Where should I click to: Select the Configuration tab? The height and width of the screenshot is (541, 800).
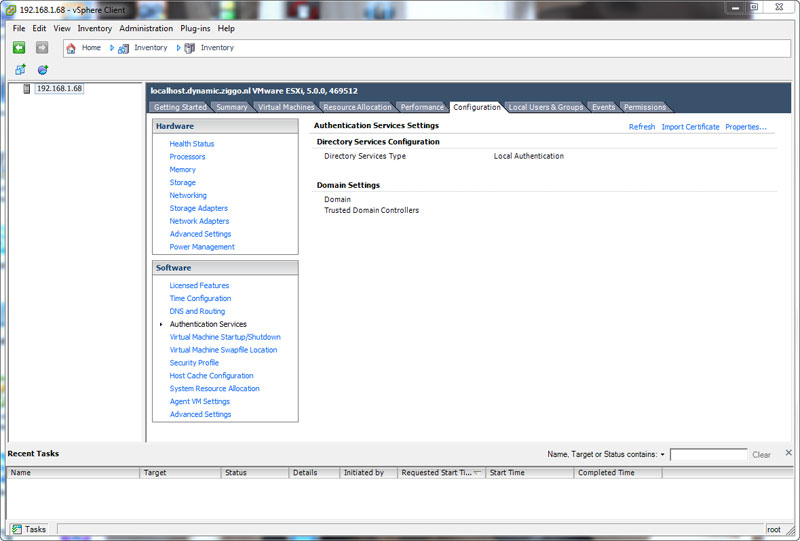[x=477, y=107]
